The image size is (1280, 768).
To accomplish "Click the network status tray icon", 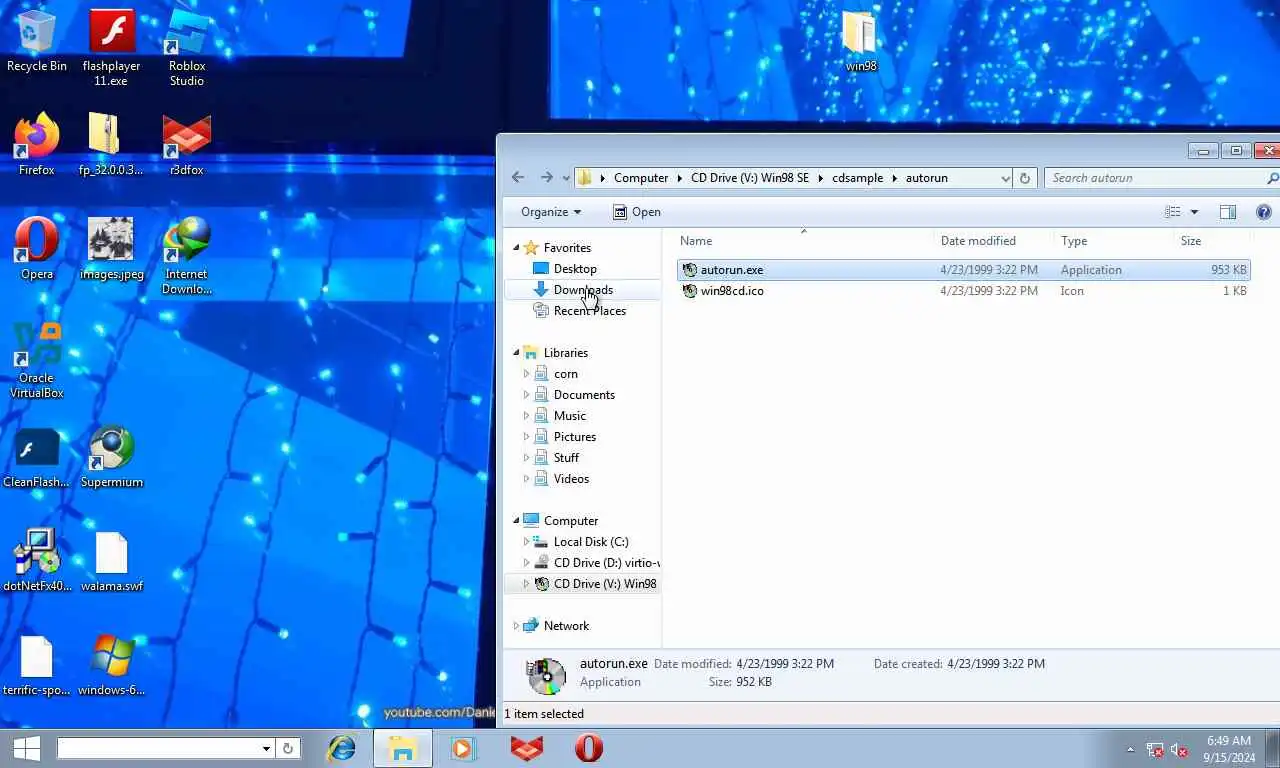I will pyautogui.click(x=1154, y=750).
